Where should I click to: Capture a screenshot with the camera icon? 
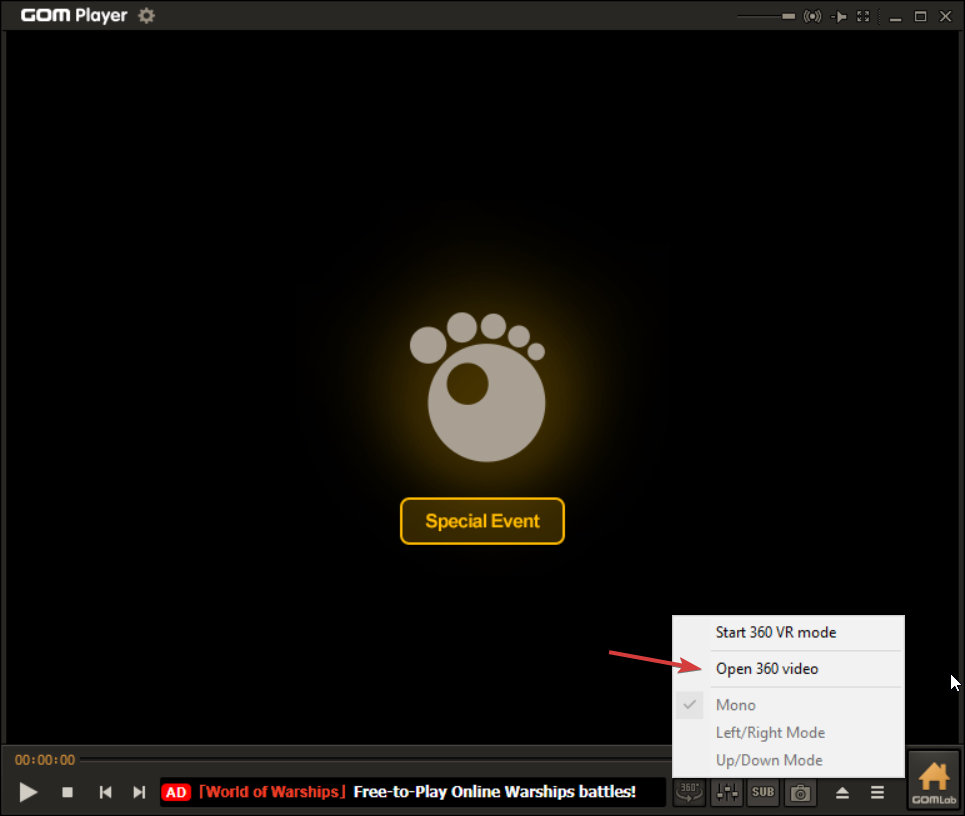coord(800,793)
